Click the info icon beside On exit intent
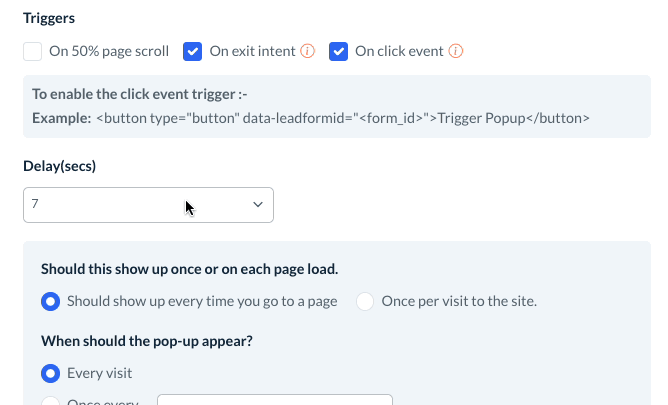 [308, 51]
